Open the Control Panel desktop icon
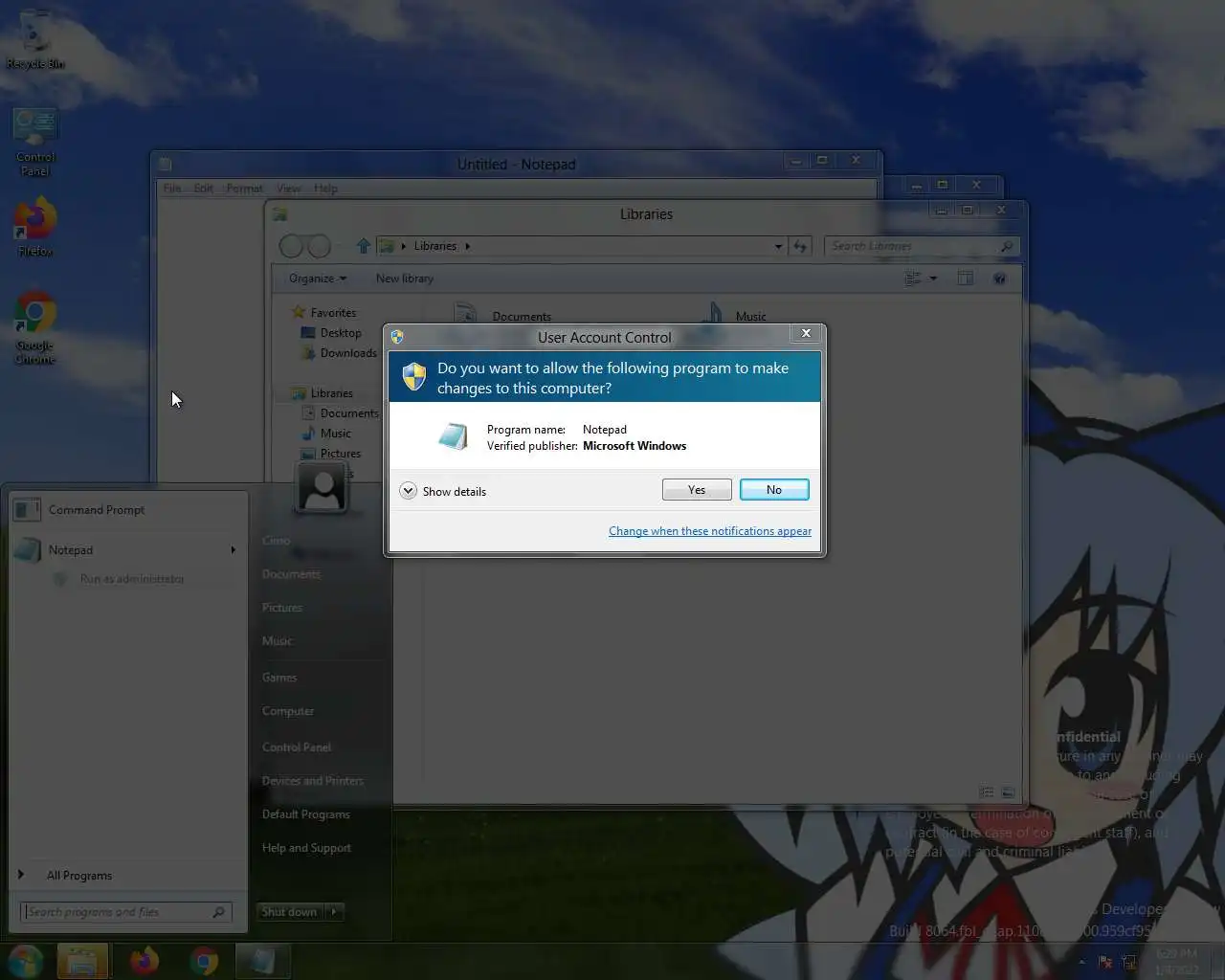Image resolution: width=1225 pixels, height=980 pixels. (35, 142)
